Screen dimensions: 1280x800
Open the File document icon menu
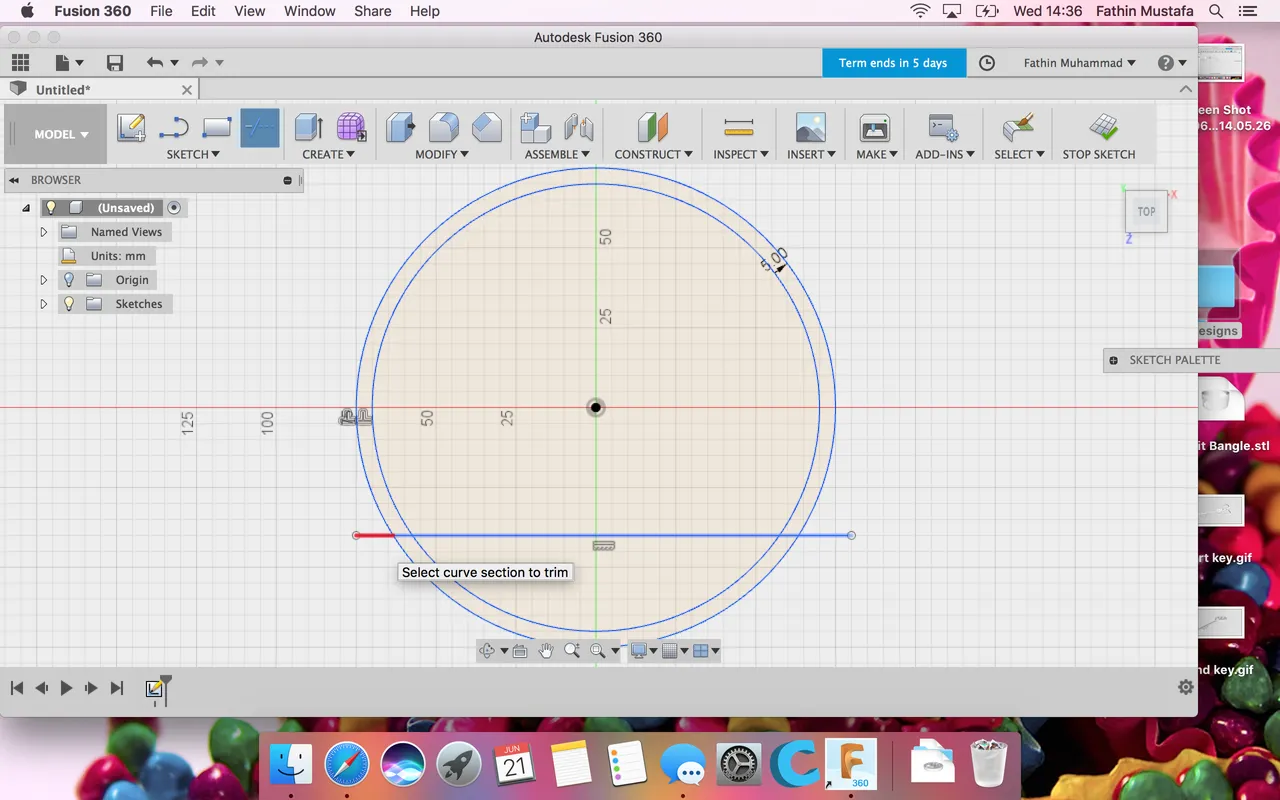coord(68,63)
